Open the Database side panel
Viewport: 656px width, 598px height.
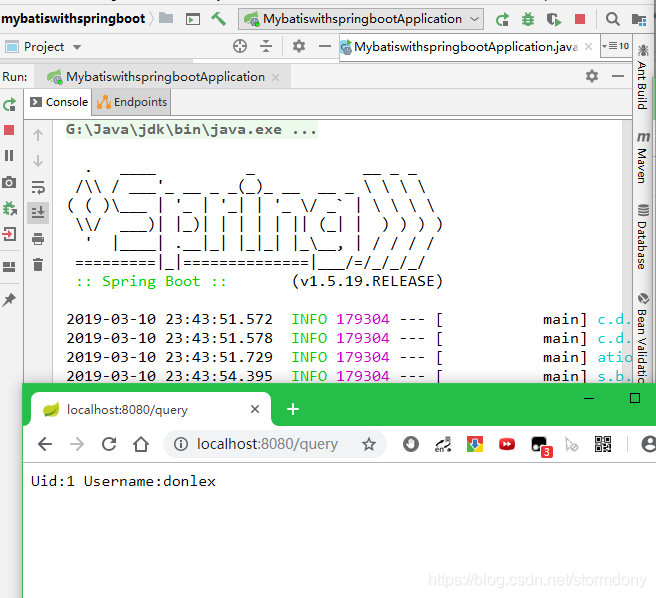(643, 237)
